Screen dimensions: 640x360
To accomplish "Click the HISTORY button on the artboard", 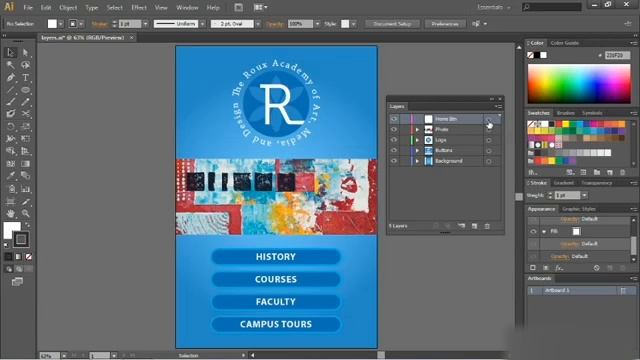I will [x=276, y=257].
